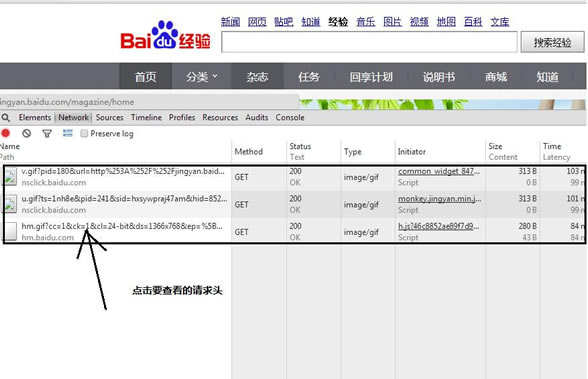Open the 音乐 link
Image resolution: width=588 pixels, height=379 pixels.
click(x=366, y=22)
